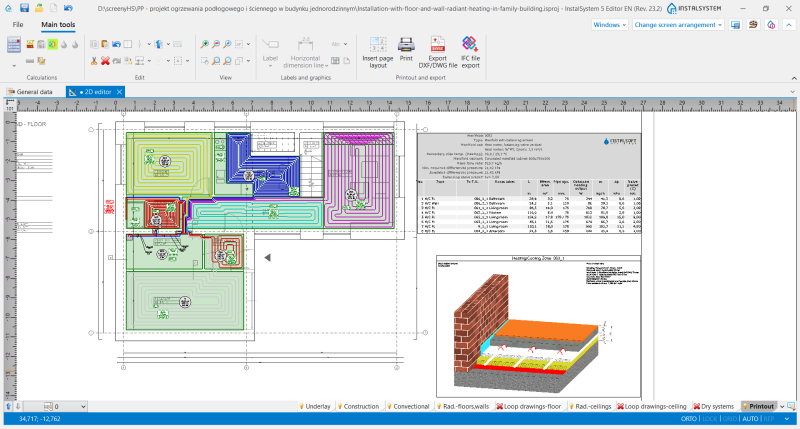Select the Printout layer tab
The image size is (800, 429).
(758, 407)
